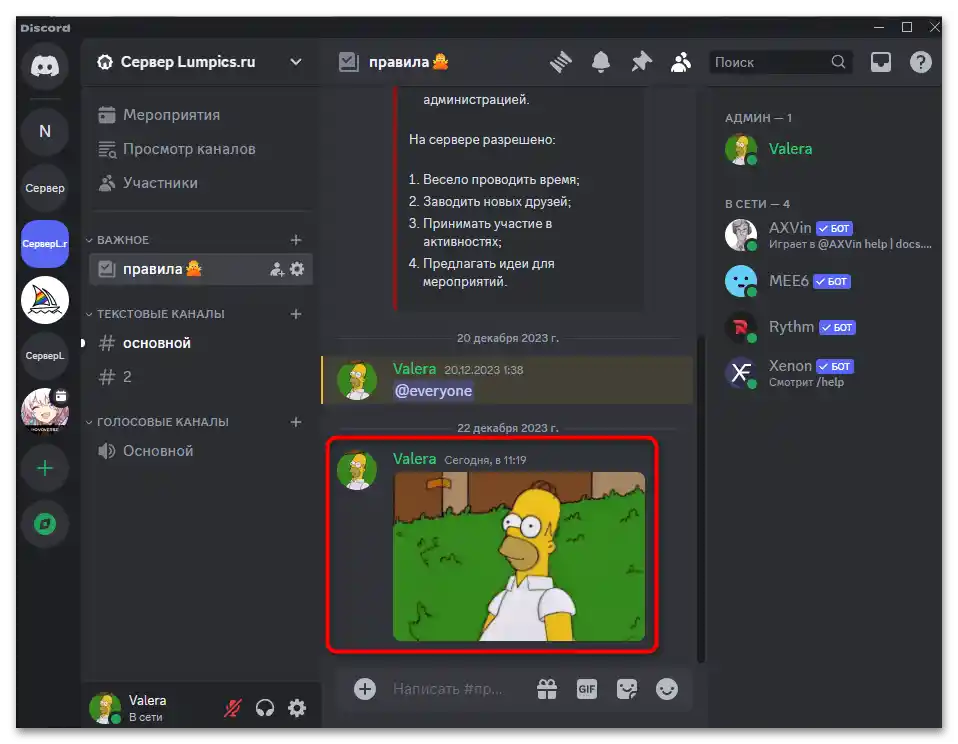Open the Inbox icon in the top bar
Screen dimensions: 958x744
[880, 61]
